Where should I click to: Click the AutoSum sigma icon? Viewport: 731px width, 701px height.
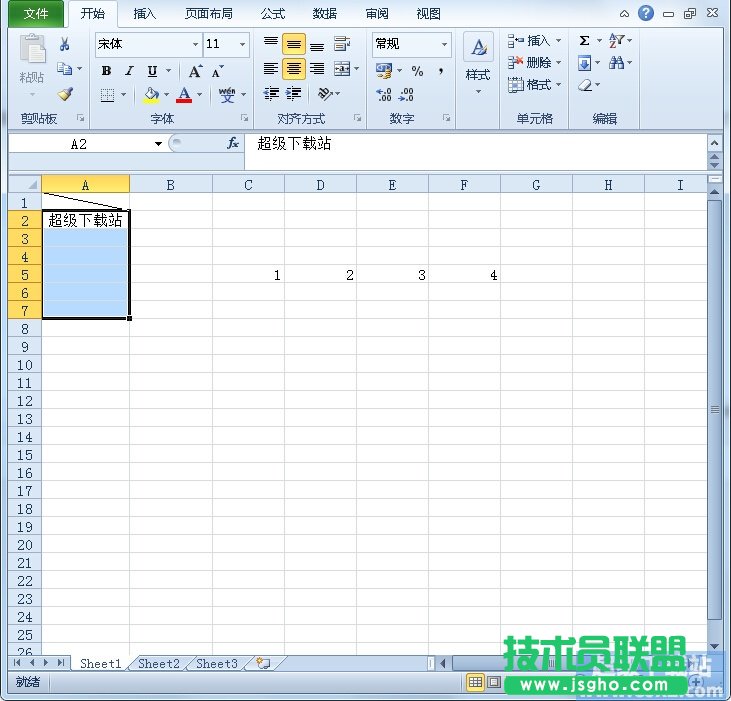584,41
